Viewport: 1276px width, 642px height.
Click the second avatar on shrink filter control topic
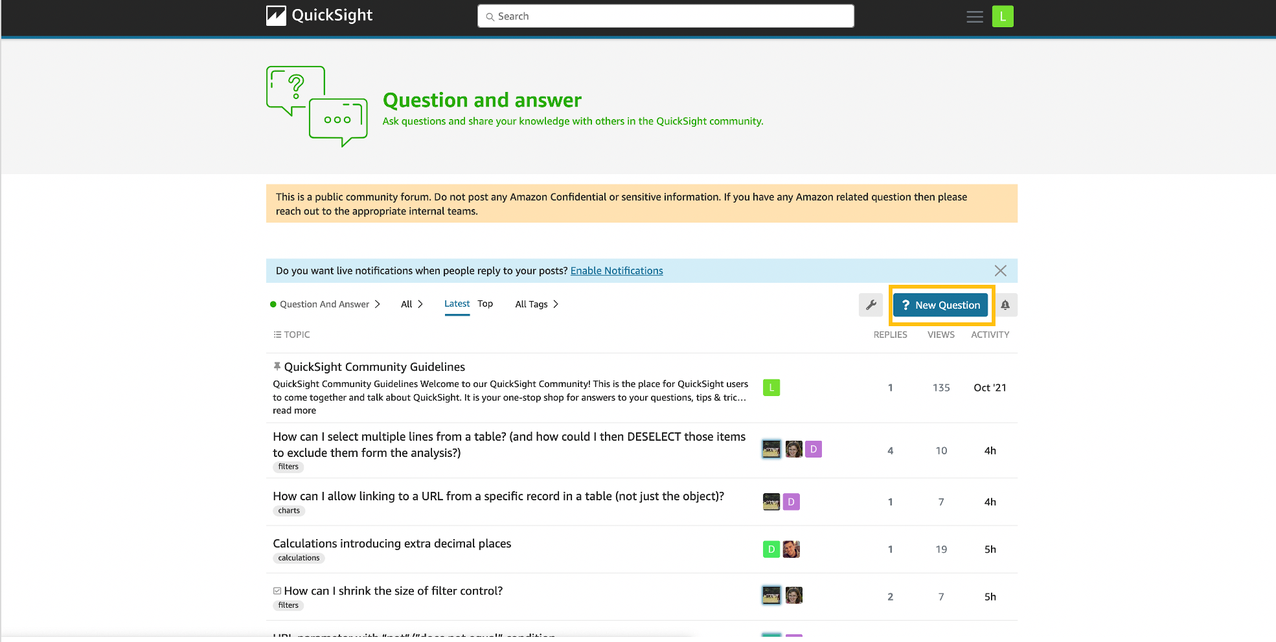point(794,596)
